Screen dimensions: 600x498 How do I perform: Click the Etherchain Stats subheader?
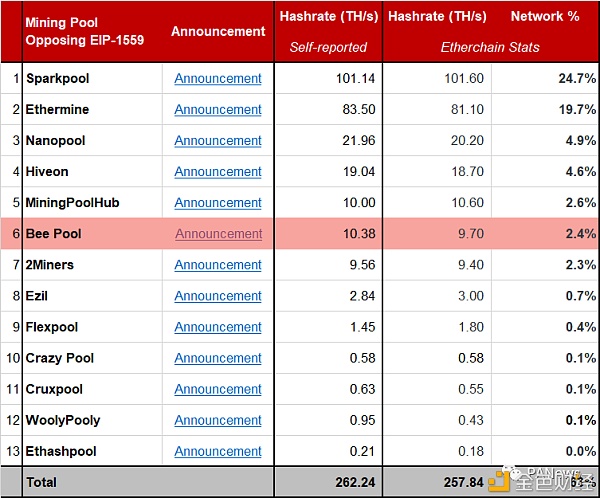(x=490, y=47)
